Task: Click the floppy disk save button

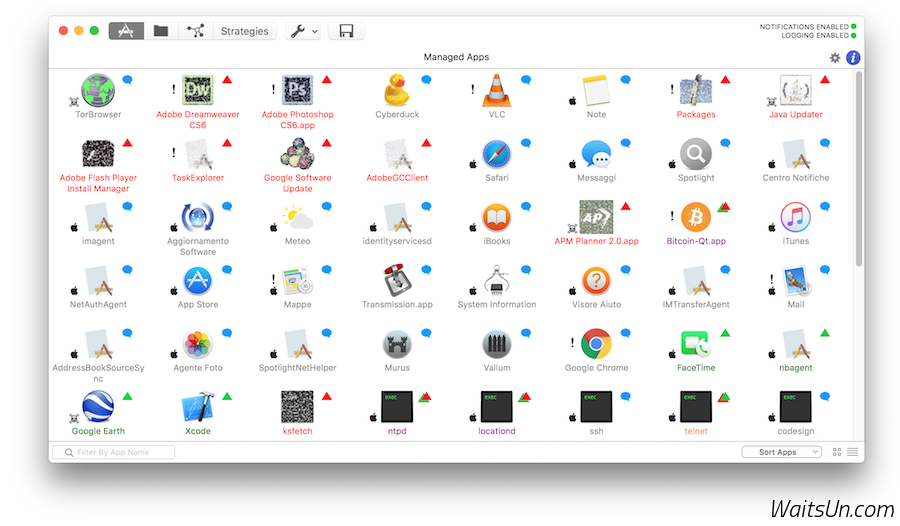Action: pos(346,31)
